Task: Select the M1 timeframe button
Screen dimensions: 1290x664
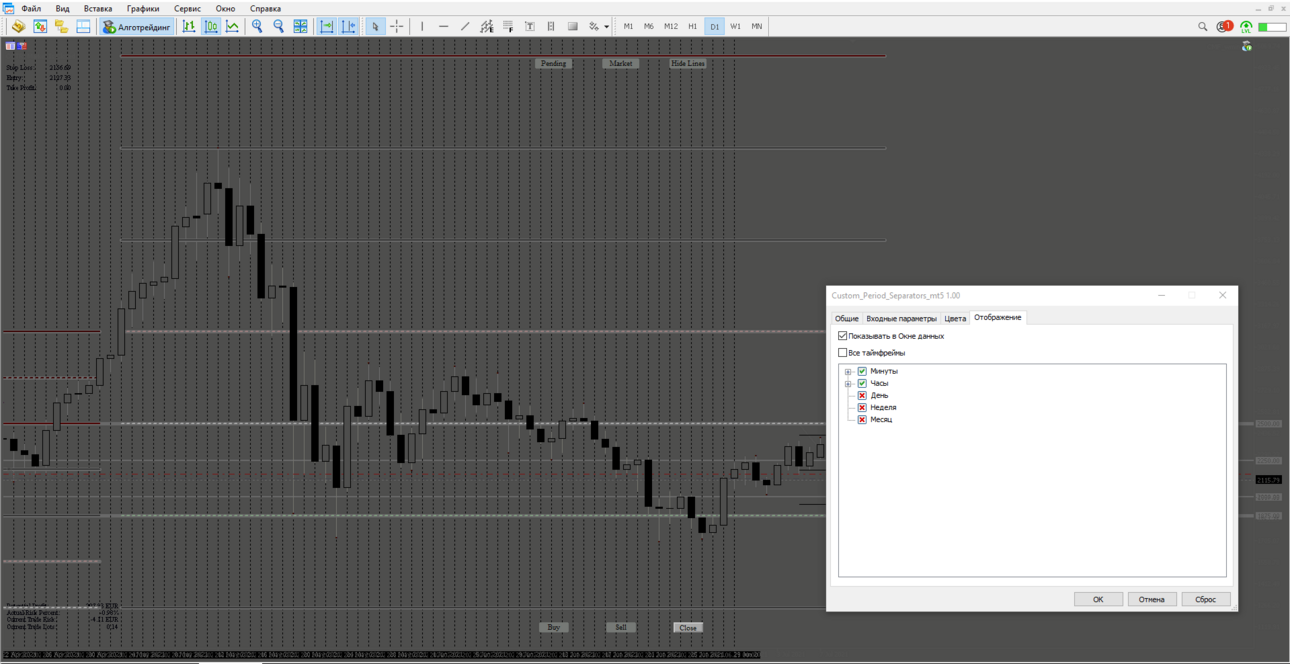Action: [x=628, y=27]
